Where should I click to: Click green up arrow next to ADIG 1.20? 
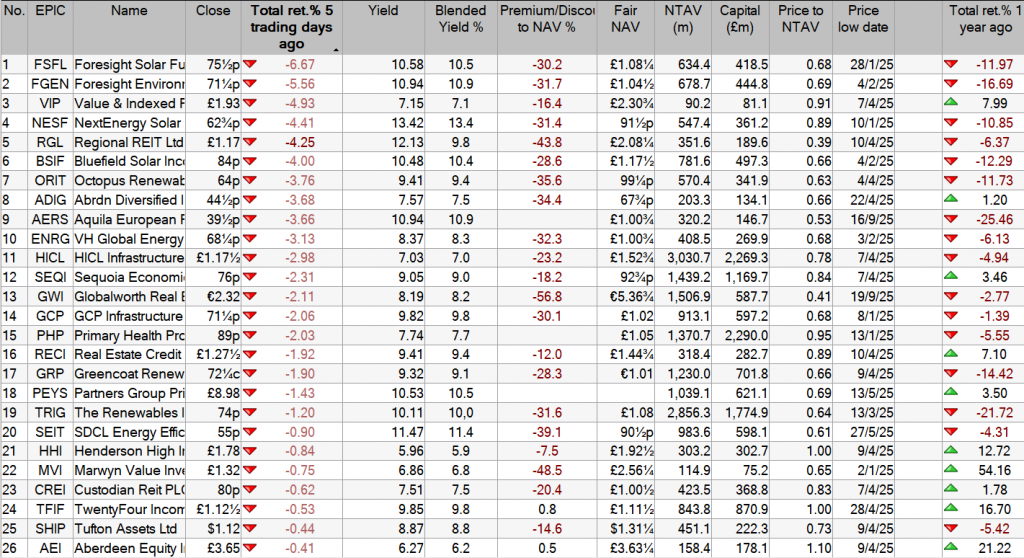[951, 199]
